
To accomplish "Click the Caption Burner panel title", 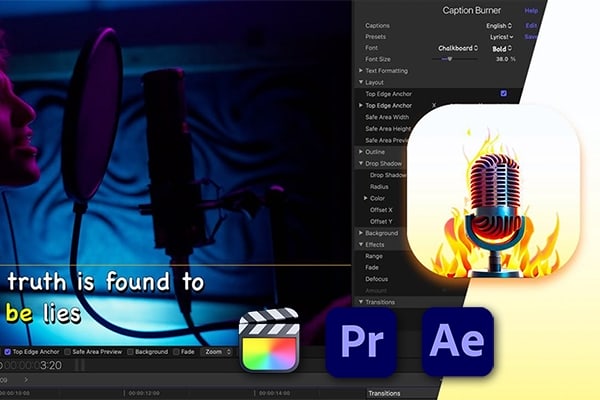I will [x=471, y=10].
